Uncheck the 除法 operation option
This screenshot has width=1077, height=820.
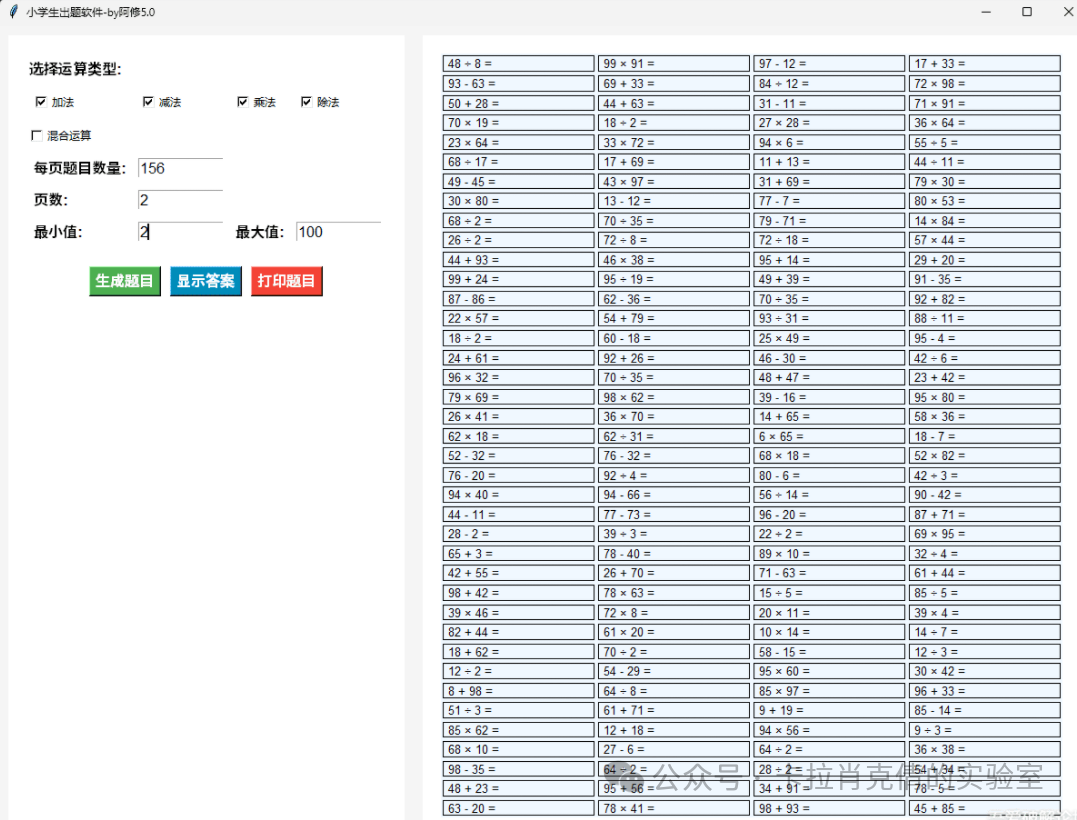pyautogui.click(x=306, y=101)
